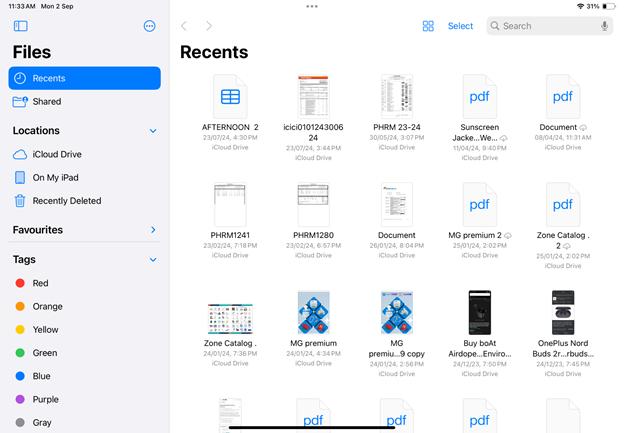The width and height of the screenshot is (624, 433).
Task: Open MG premiu...9 copy thumbnail
Action: click(x=396, y=313)
